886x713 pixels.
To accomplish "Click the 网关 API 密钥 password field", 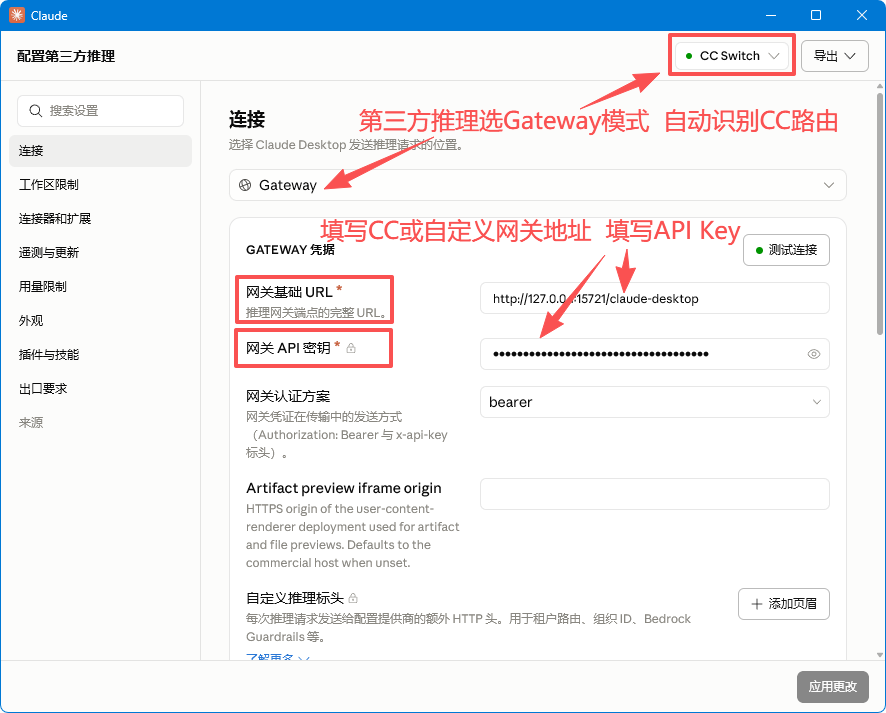I will 654,354.
